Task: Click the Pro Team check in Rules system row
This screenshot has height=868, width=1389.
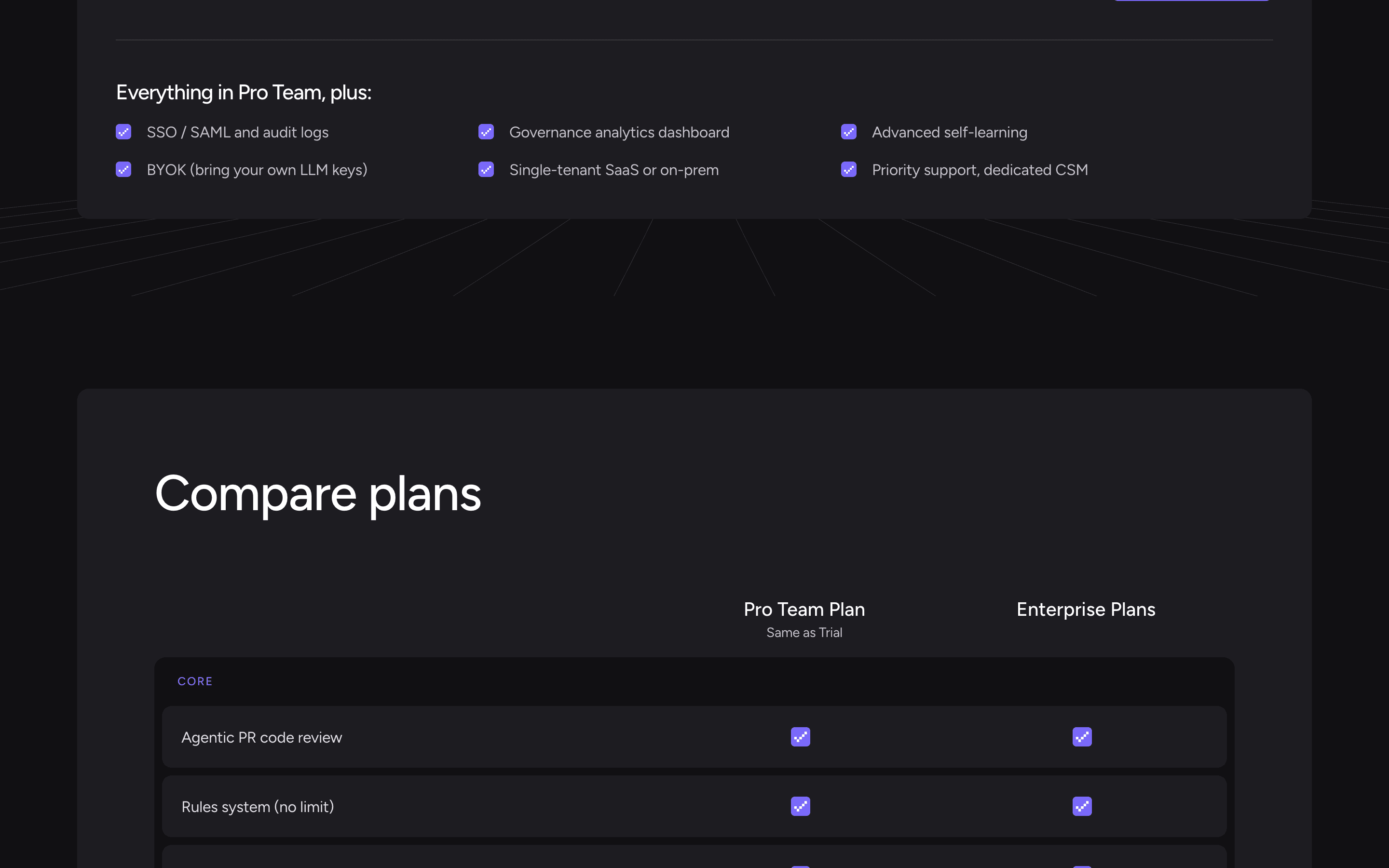Action: tap(801, 807)
